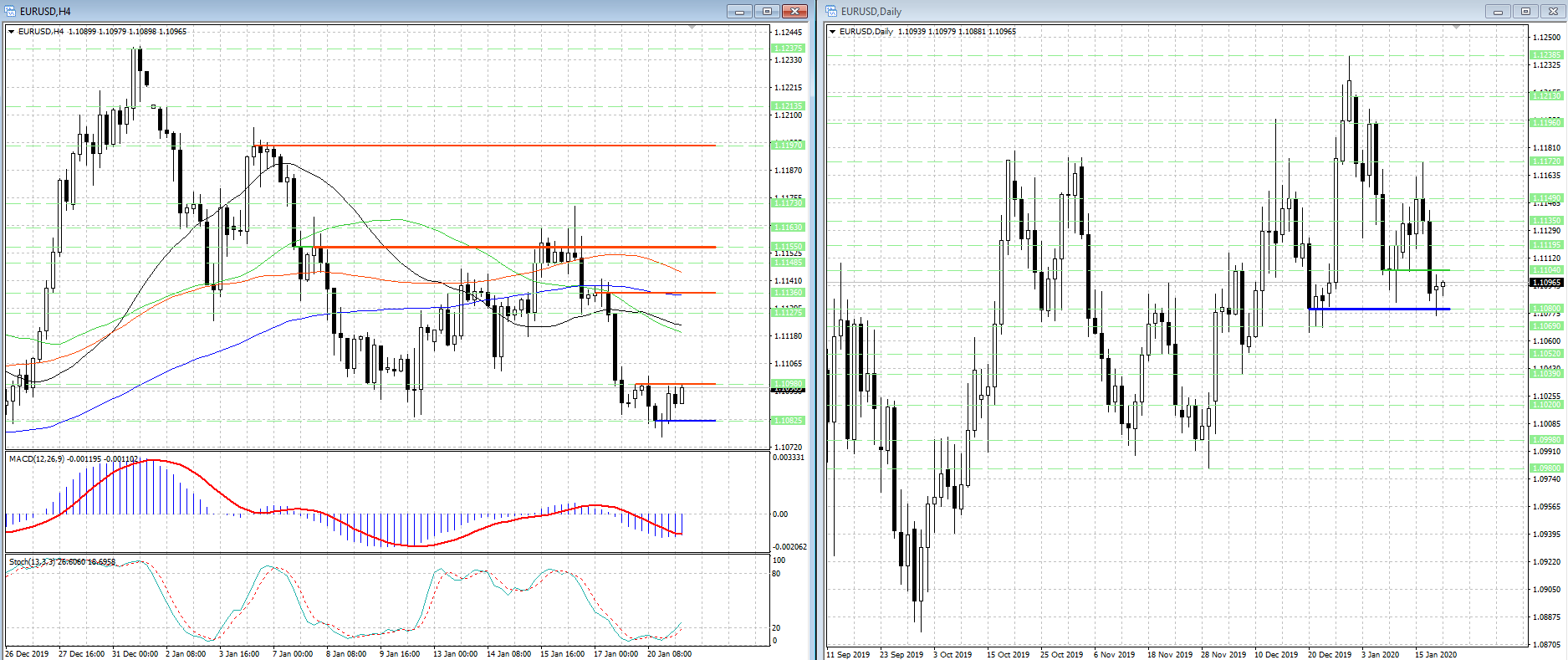Click the 1.11040 price label on Daily chart
Screen dimensions: 1568x660
point(1547,270)
